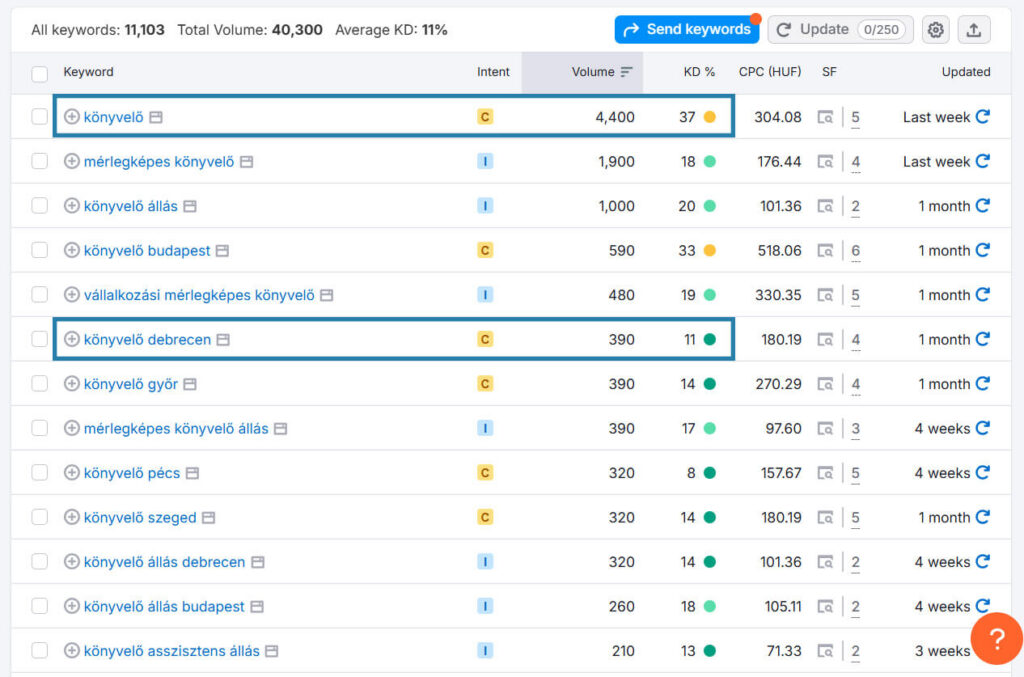The width and height of the screenshot is (1024, 677).
Task: Open the könyvelő keyword link
Action: 114,118
